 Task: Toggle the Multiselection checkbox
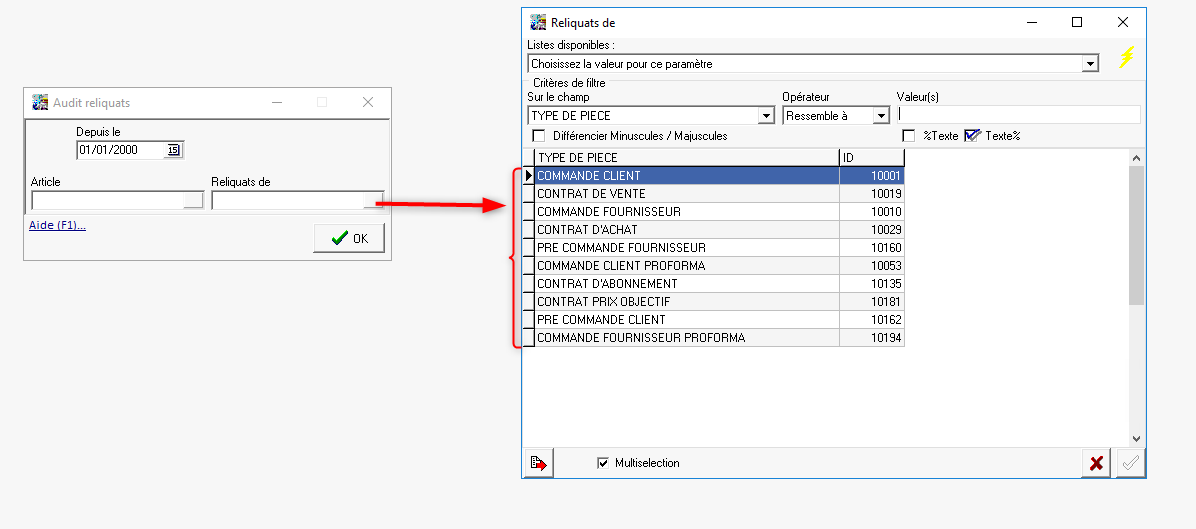click(602, 463)
